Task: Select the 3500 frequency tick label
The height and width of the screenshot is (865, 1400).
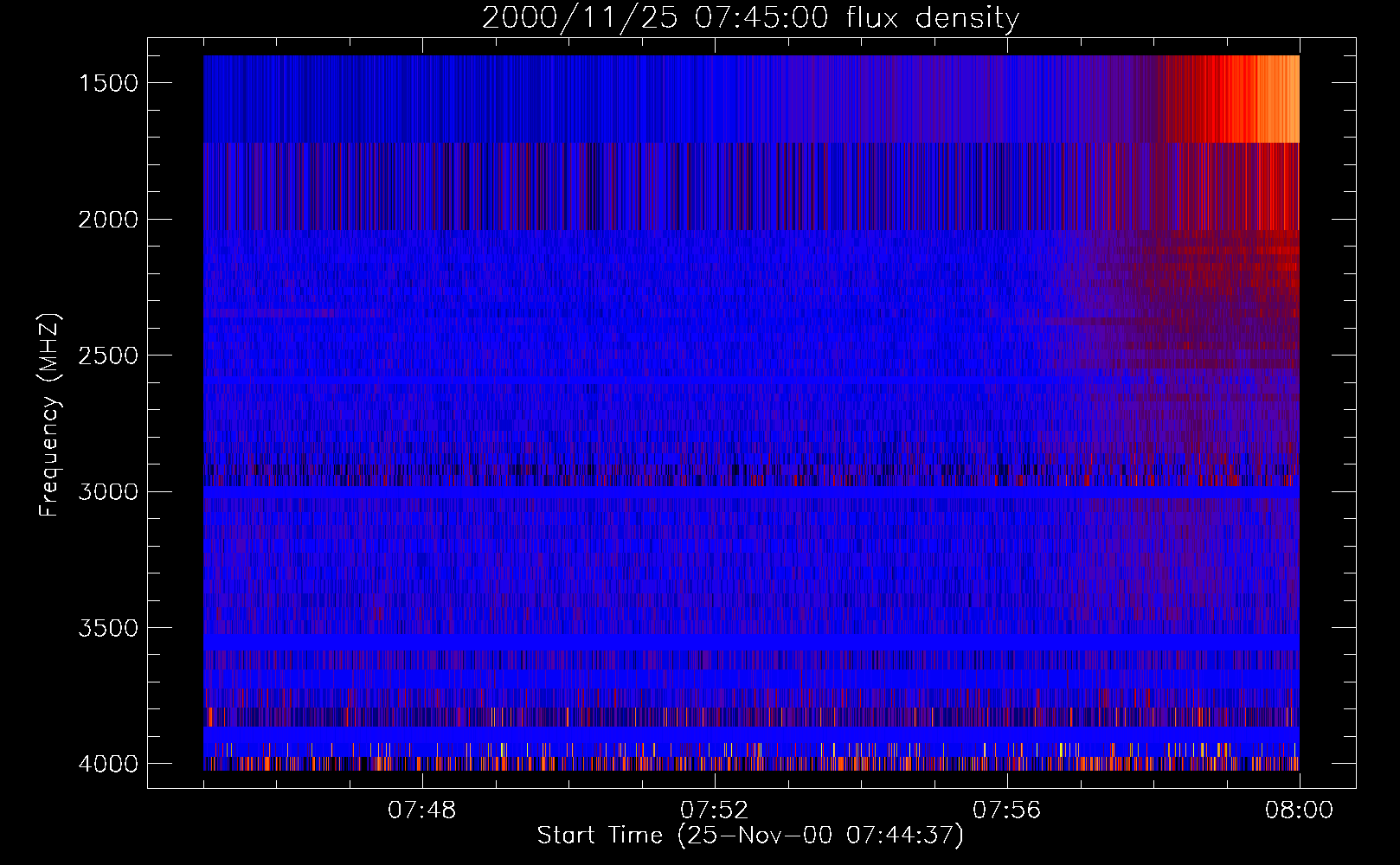Action: coord(108,628)
